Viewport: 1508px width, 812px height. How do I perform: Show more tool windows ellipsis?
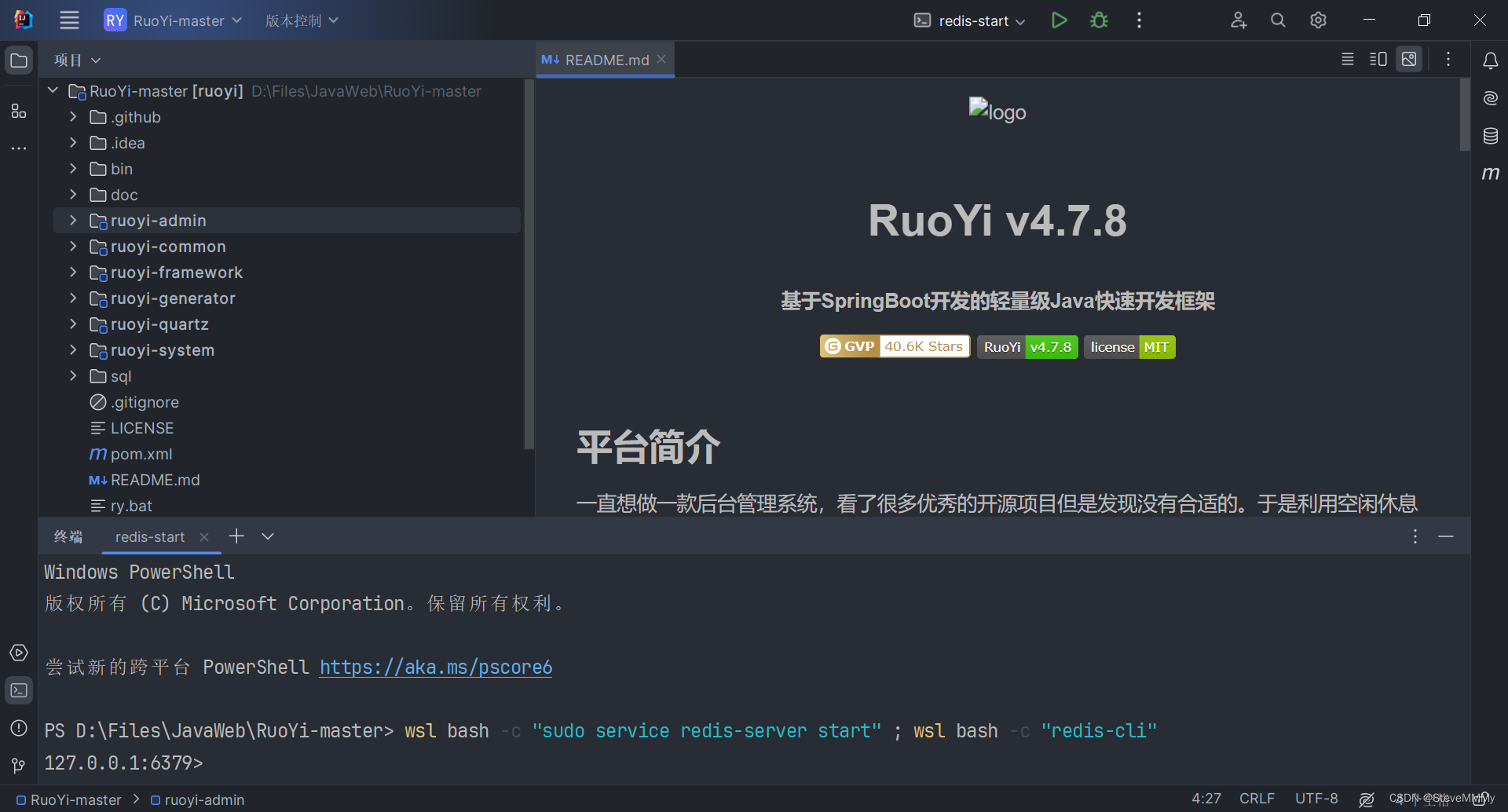(19, 148)
